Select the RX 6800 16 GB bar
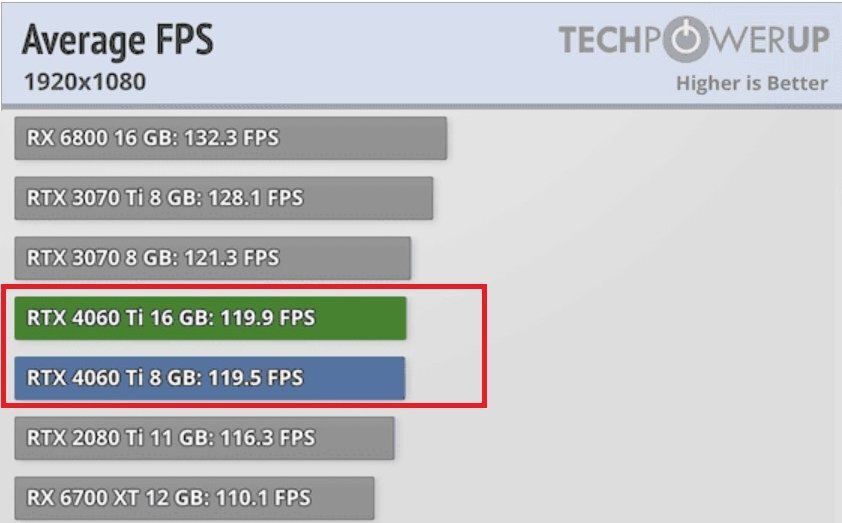This screenshot has width=842, height=523. [x=230, y=138]
